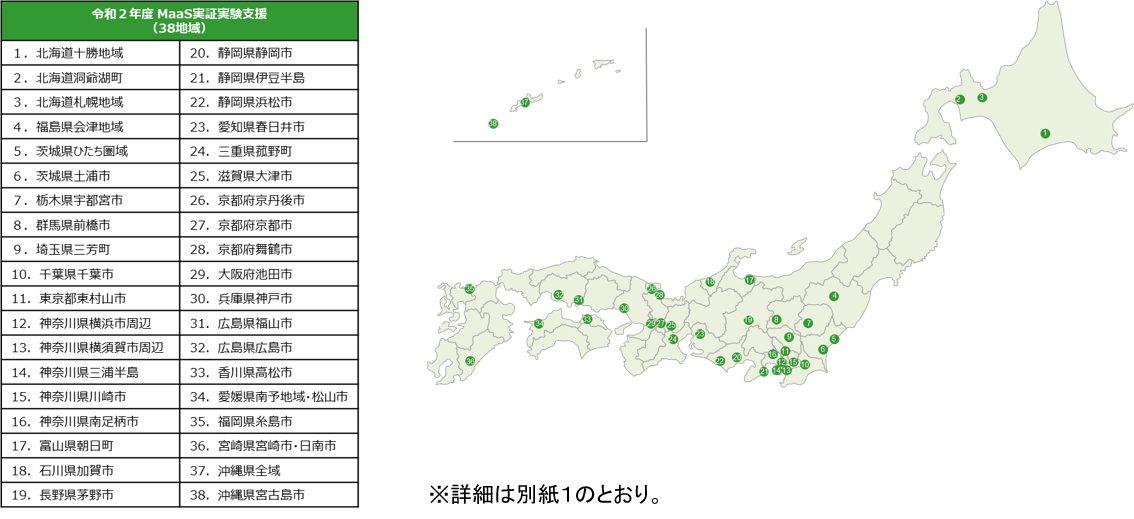1134x519 pixels.
Task: Click marker 38 in the Okinawa inset
Action: [x=493, y=124]
